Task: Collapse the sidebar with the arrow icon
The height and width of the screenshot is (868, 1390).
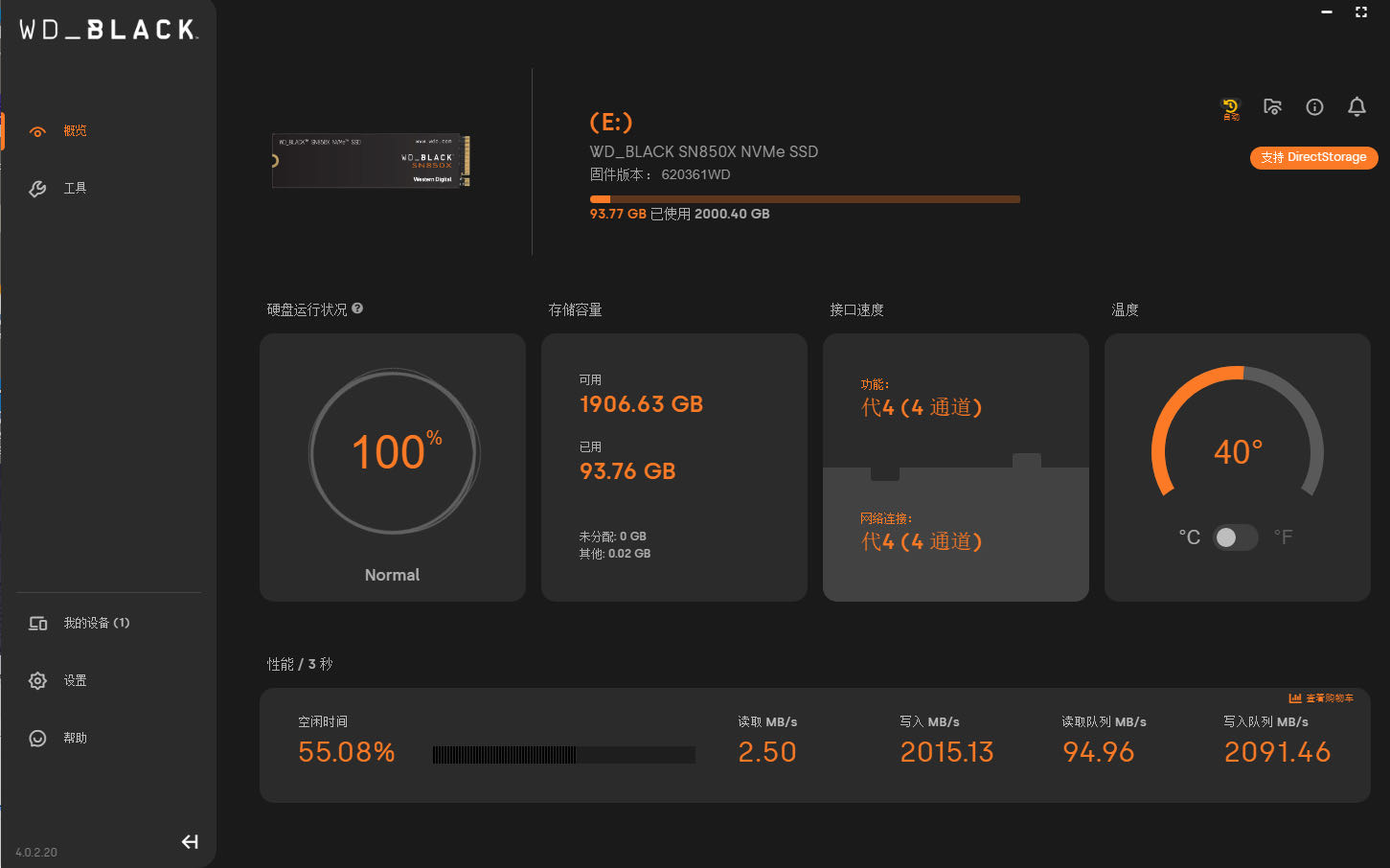Action: (x=190, y=842)
